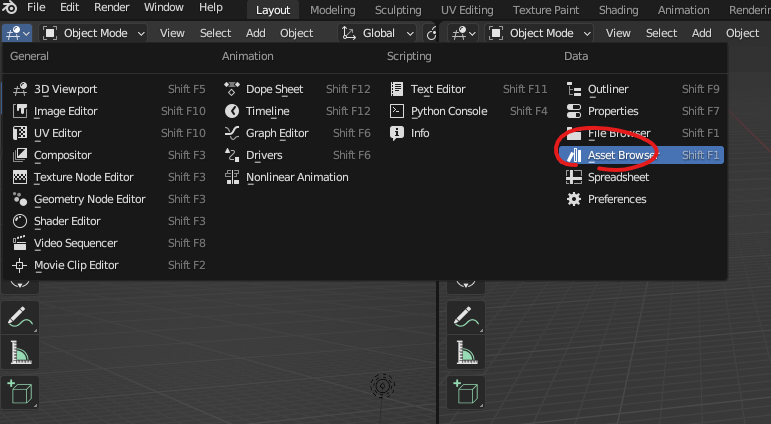Open Preferences from editor list

click(642, 199)
